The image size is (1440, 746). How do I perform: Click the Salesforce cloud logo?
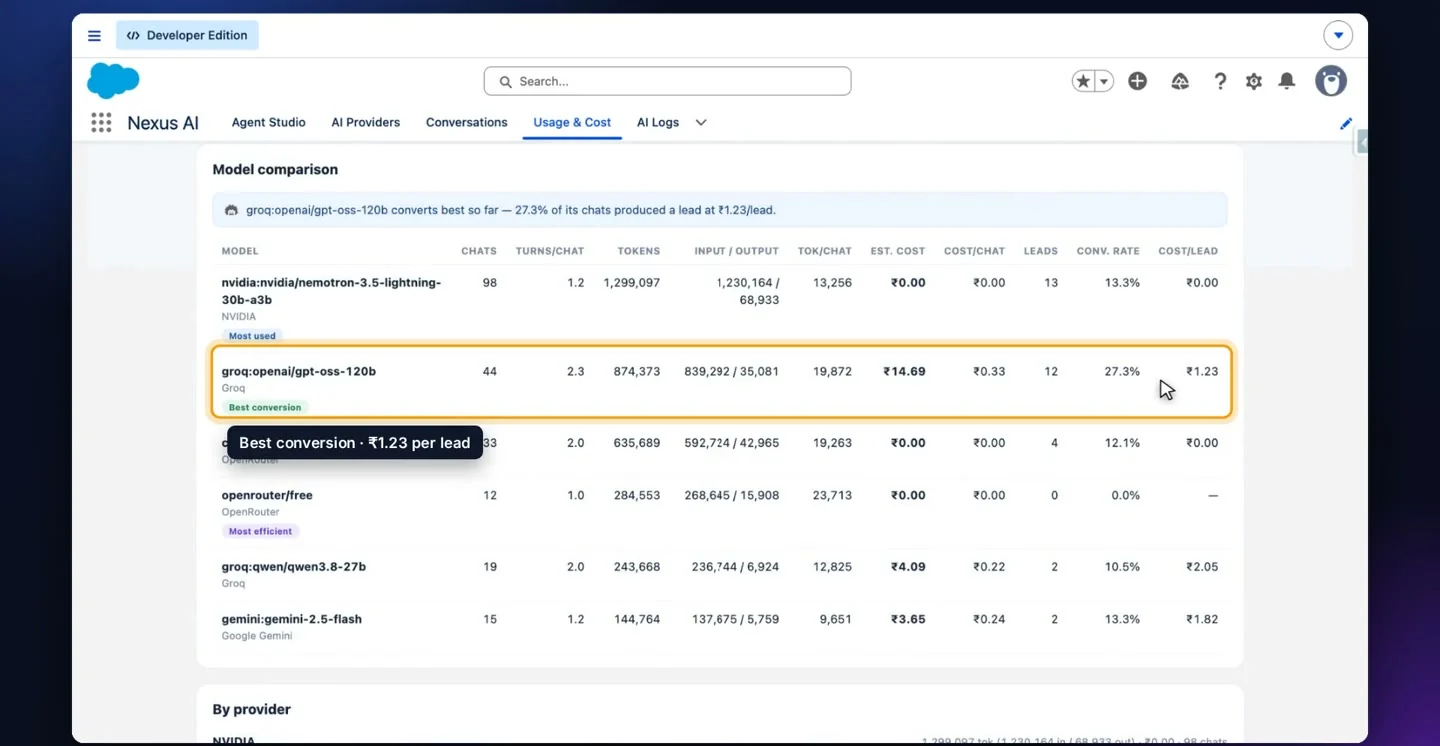(113, 81)
